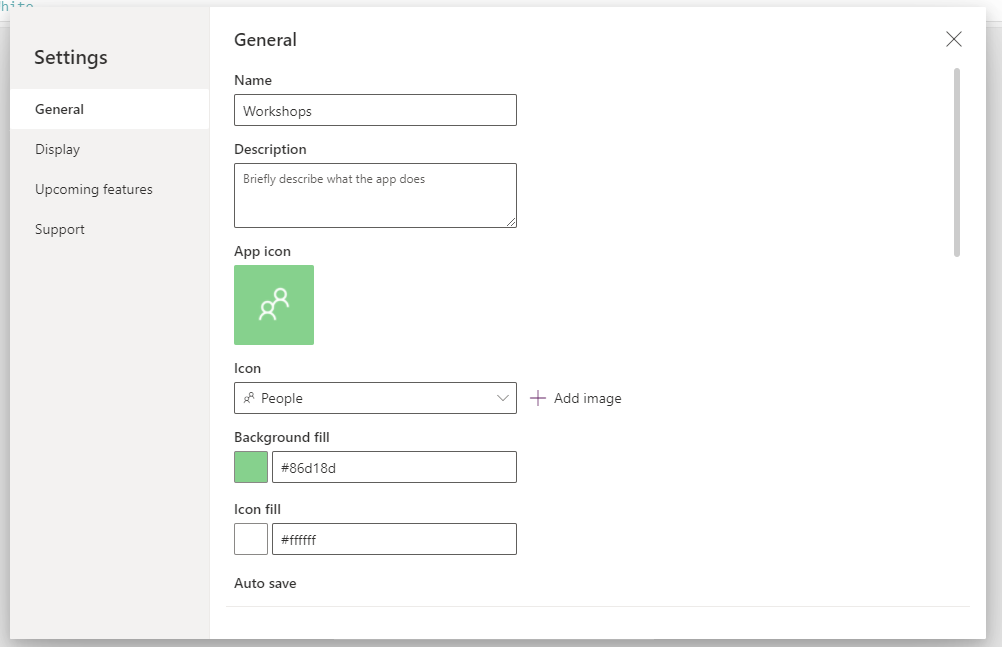
Task: Switch to the Display settings section
Action: click(x=57, y=149)
